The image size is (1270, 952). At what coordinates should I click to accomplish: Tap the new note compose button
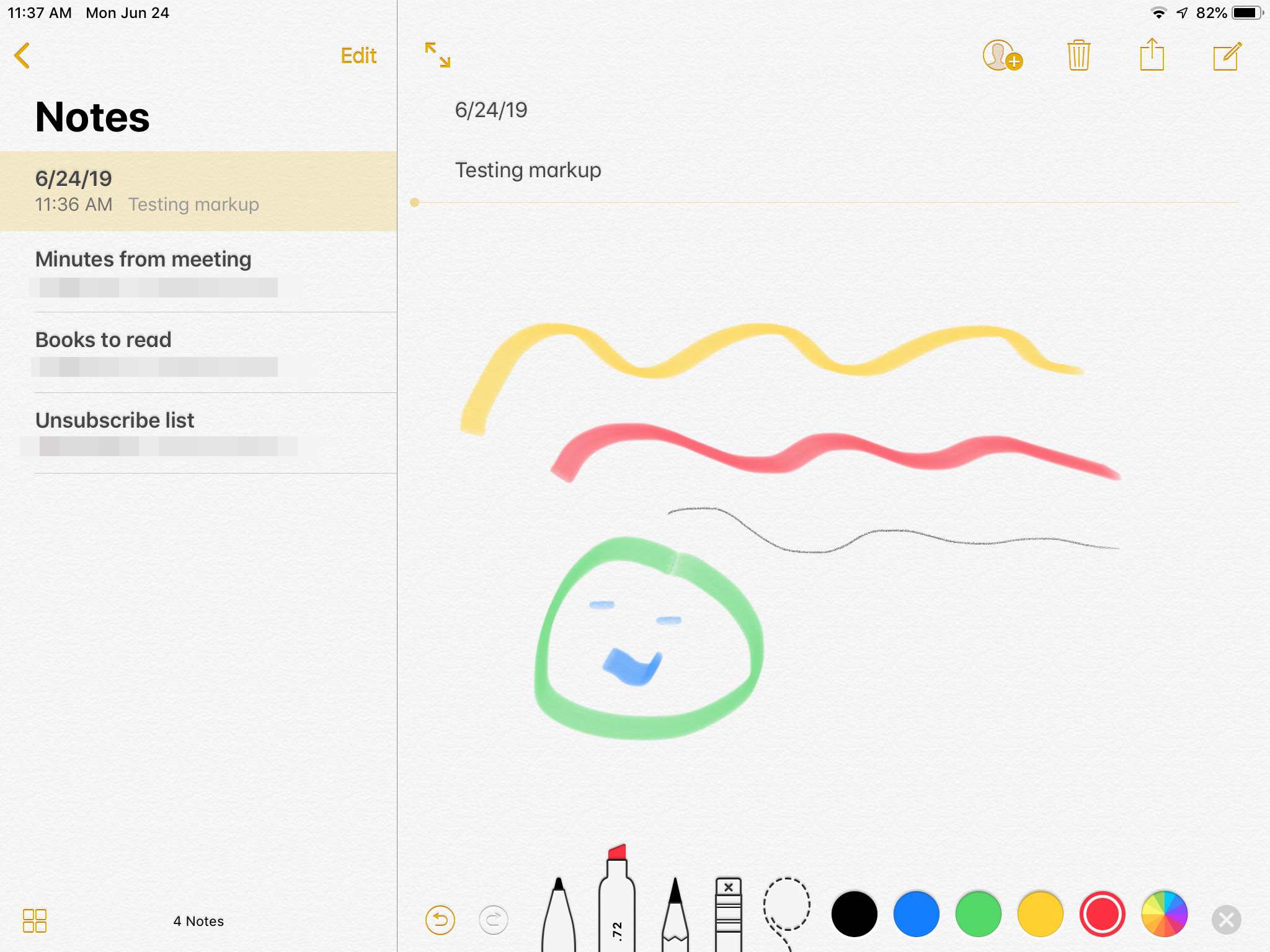[1225, 55]
